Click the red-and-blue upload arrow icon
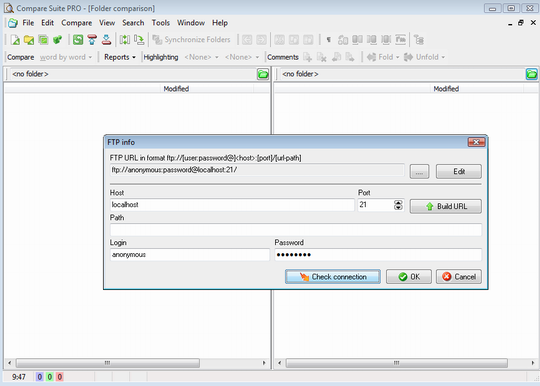This screenshot has width=540, height=386. [92, 40]
